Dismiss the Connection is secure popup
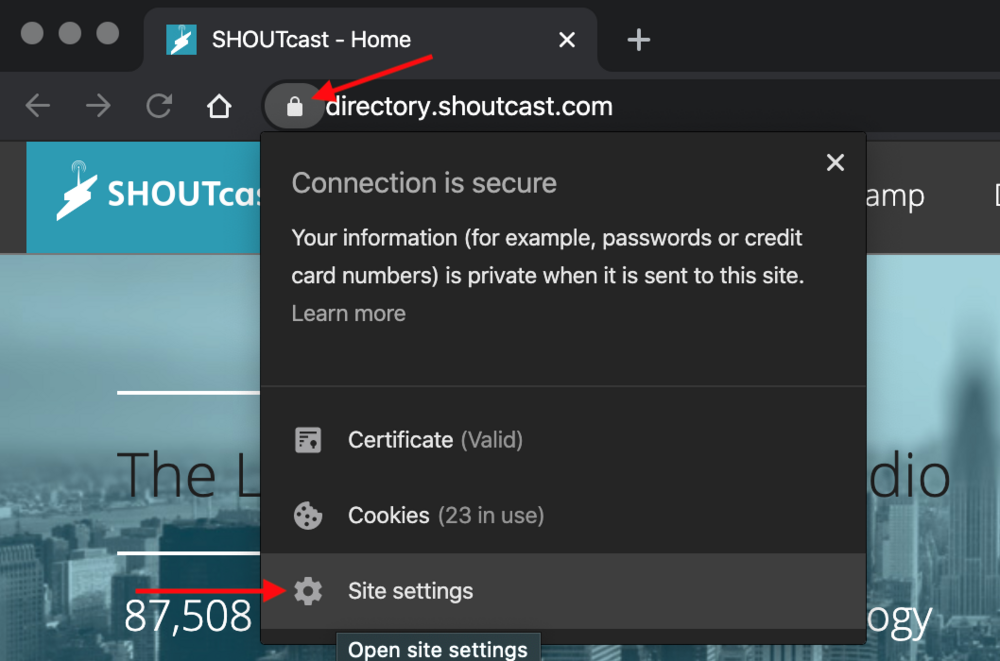Image resolution: width=1000 pixels, height=661 pixels. click(835, 163)
